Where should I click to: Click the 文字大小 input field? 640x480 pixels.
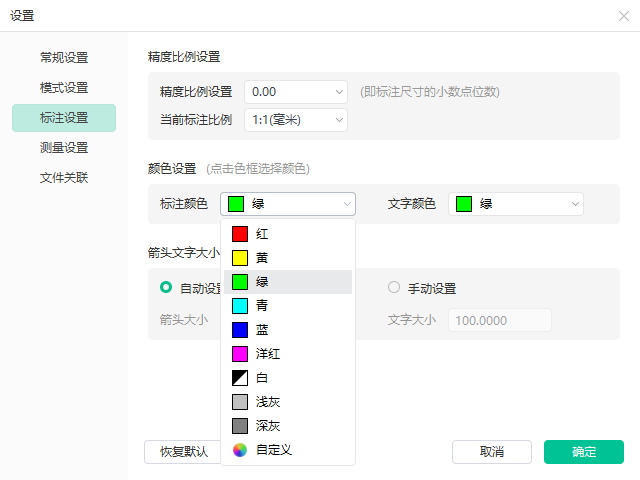500,320
